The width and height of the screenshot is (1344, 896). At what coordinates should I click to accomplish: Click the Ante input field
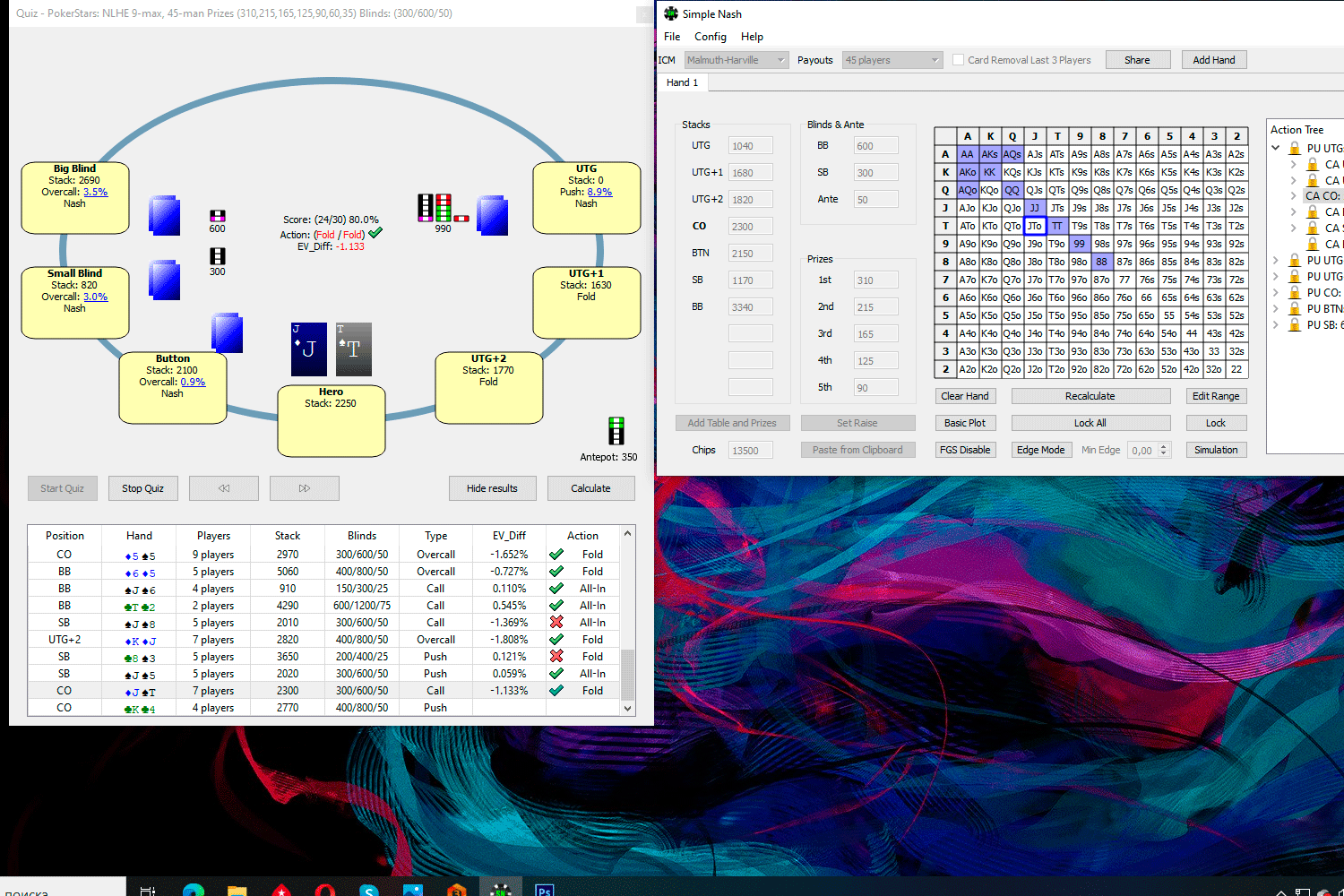(x=876, y=200)
